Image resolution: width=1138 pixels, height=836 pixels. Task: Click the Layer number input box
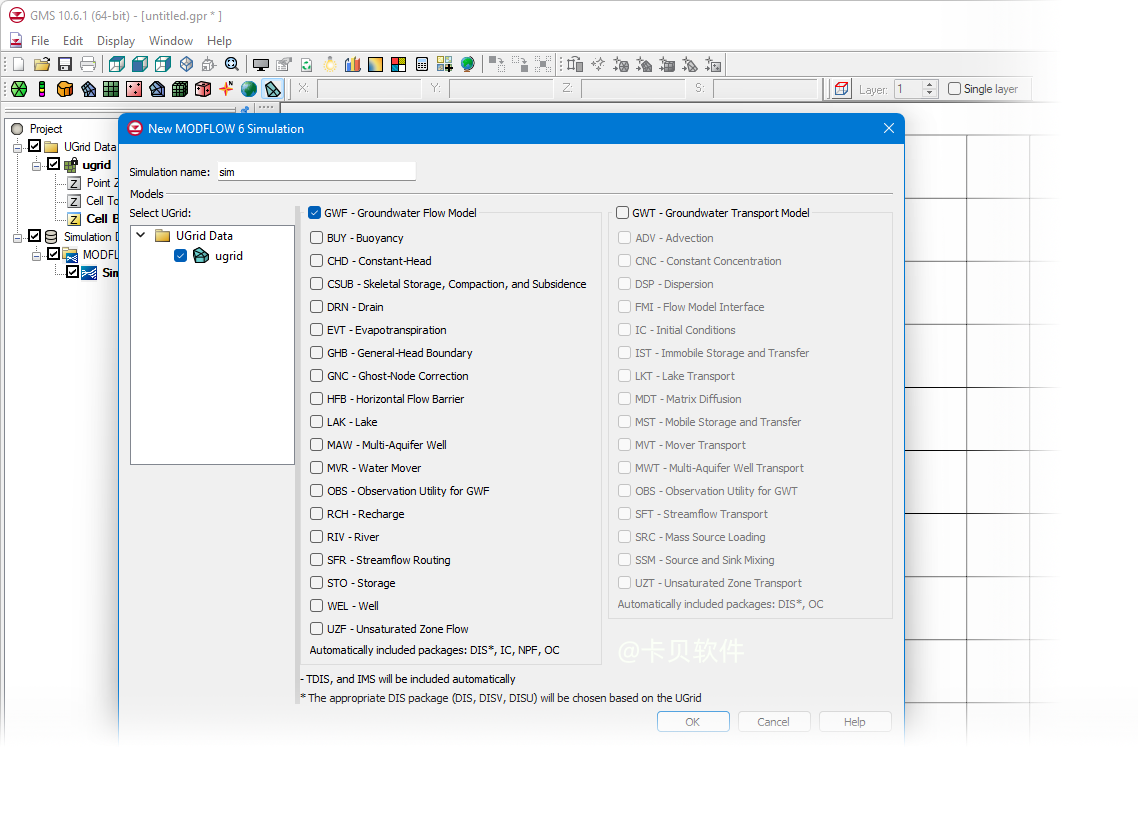(909, 89)
